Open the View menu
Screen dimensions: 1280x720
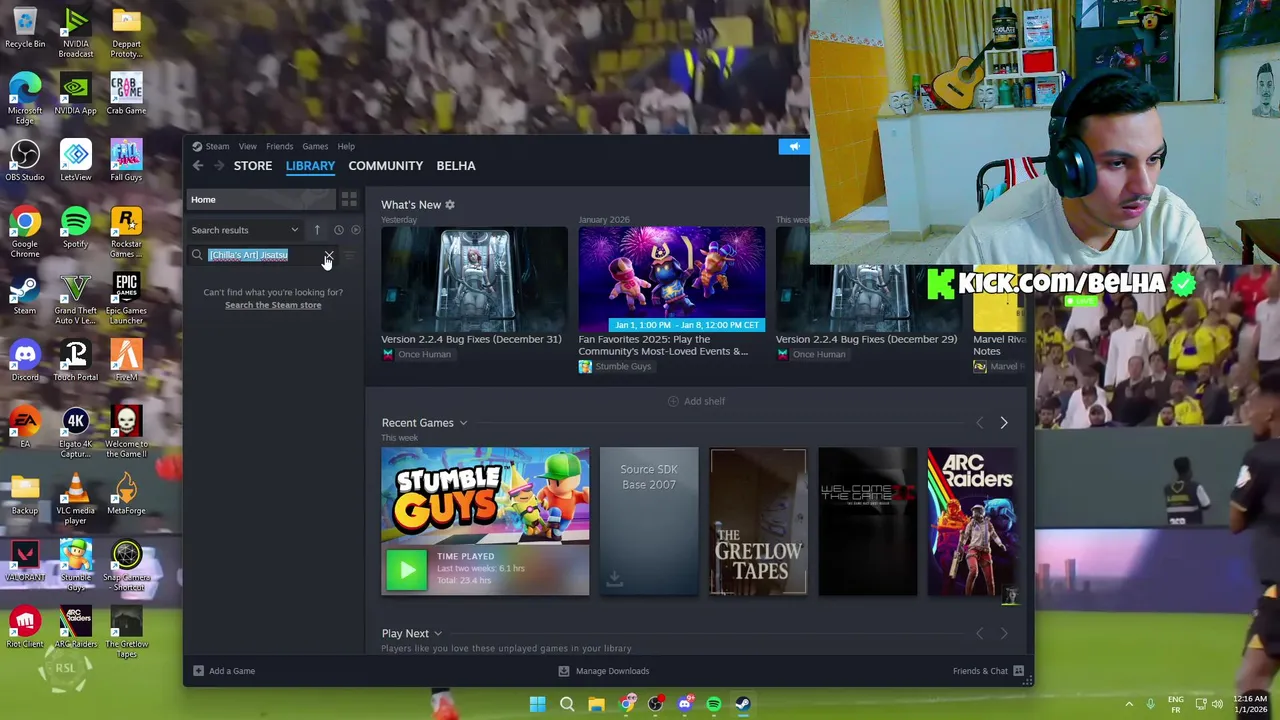coord(247,146)
